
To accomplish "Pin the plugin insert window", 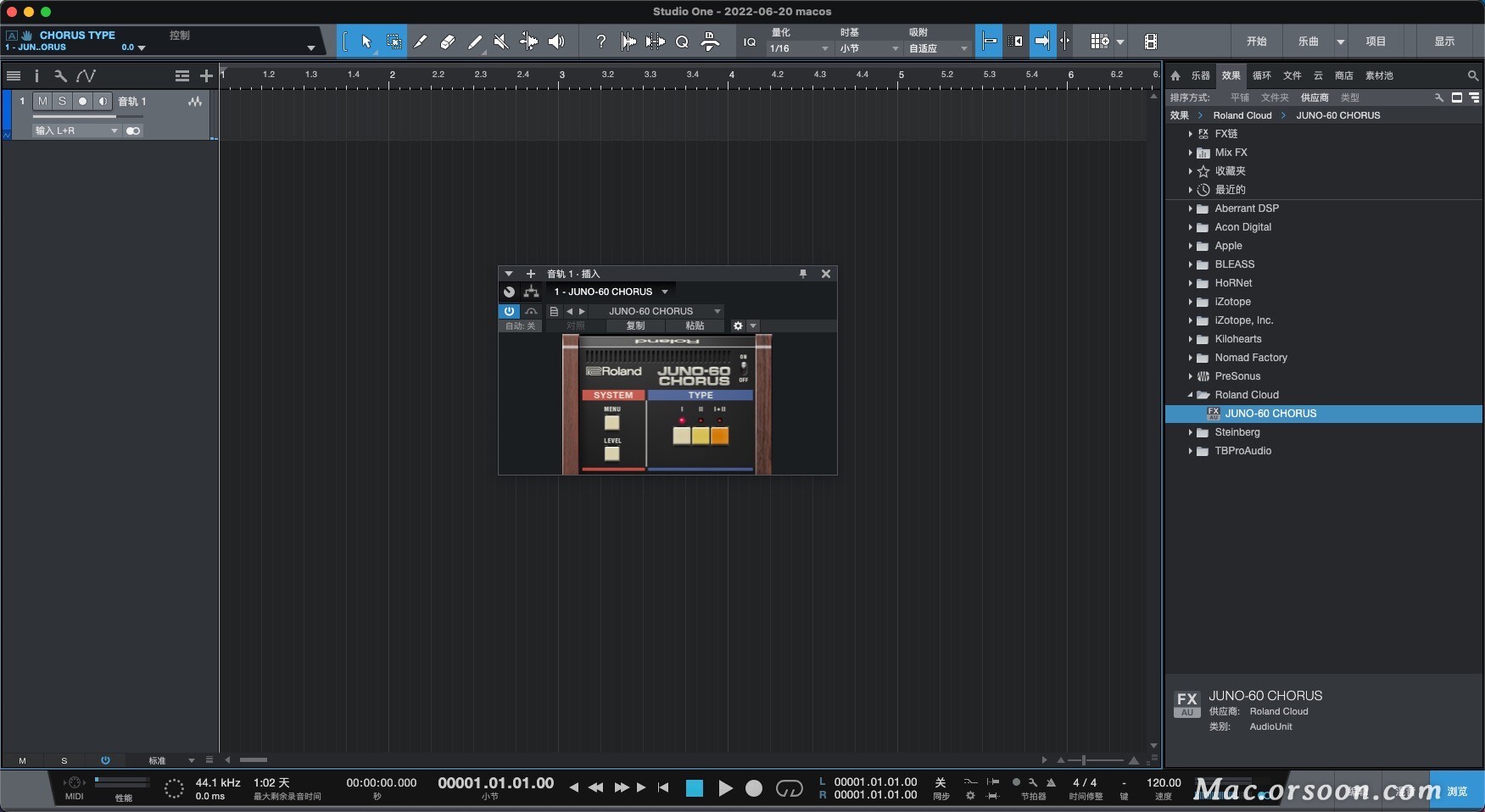I will click(803, 274).
